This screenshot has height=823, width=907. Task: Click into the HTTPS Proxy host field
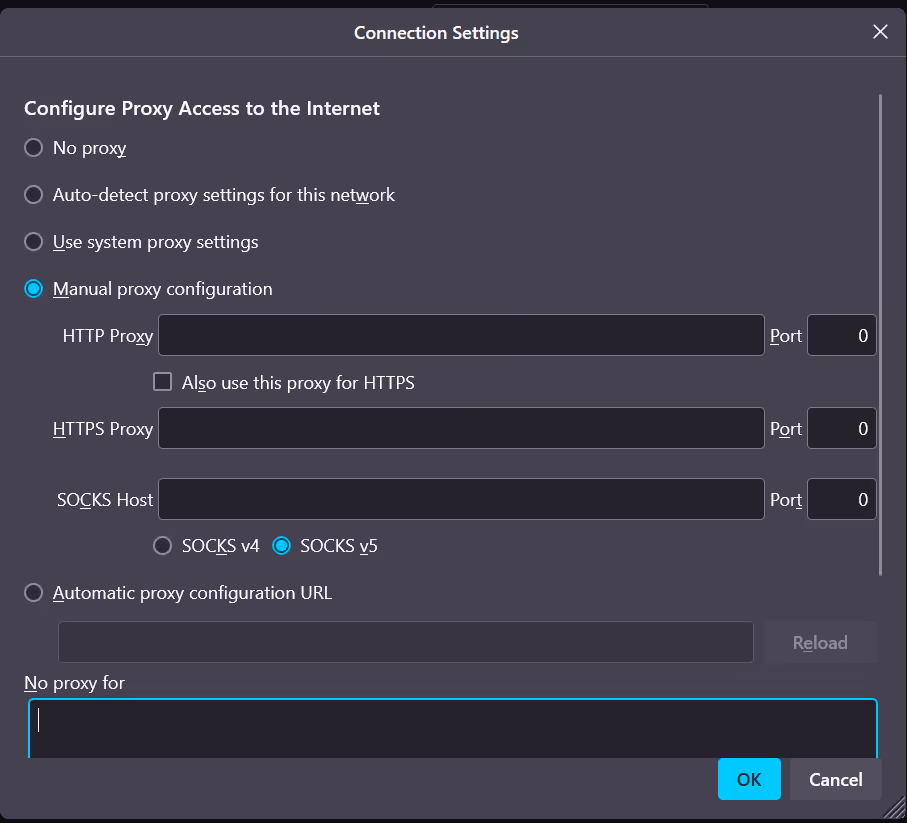[x=461, y=429]
